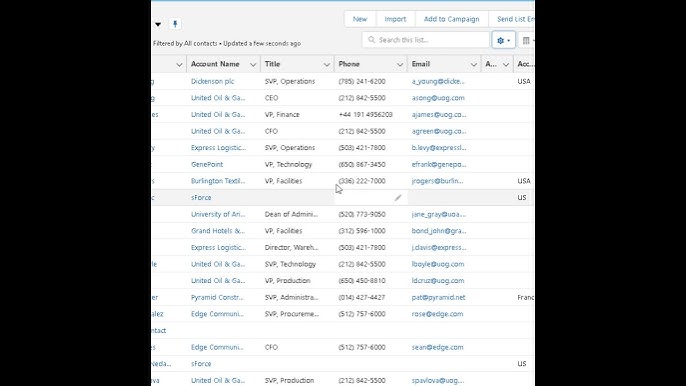Click the table display columns icon
Viewport: 686px width, 386px height.
[527, 40]
